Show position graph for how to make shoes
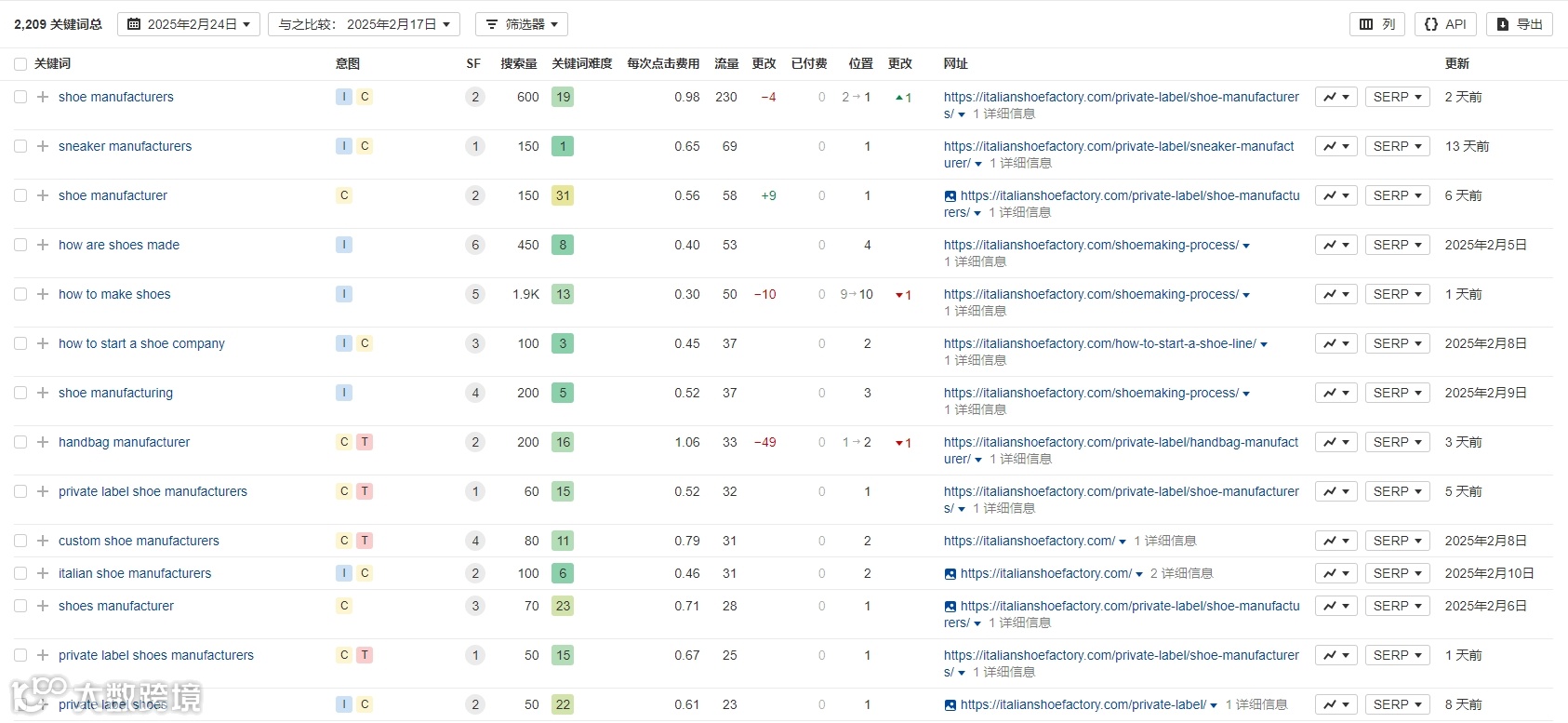Image resolution: width=1568 pixels, height=723 pixels. (x=1336, y=294)
